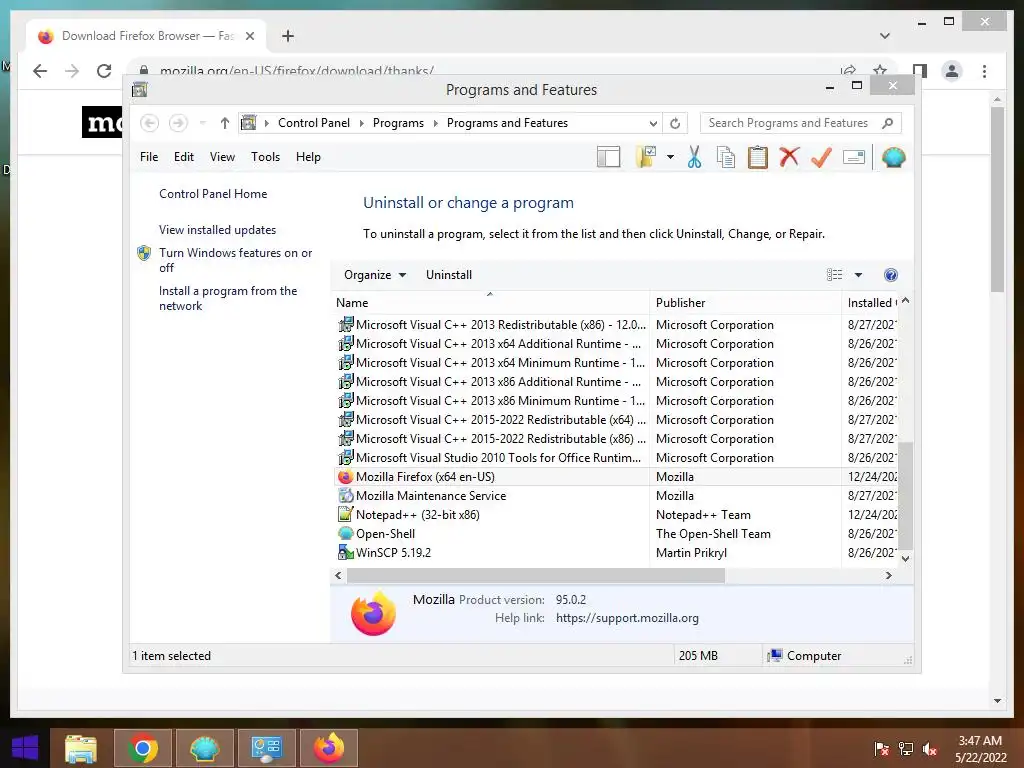Screen dimensions: 1024x768
Task: Click the Control Panel taskbar icon
Action: coord(266,748)
